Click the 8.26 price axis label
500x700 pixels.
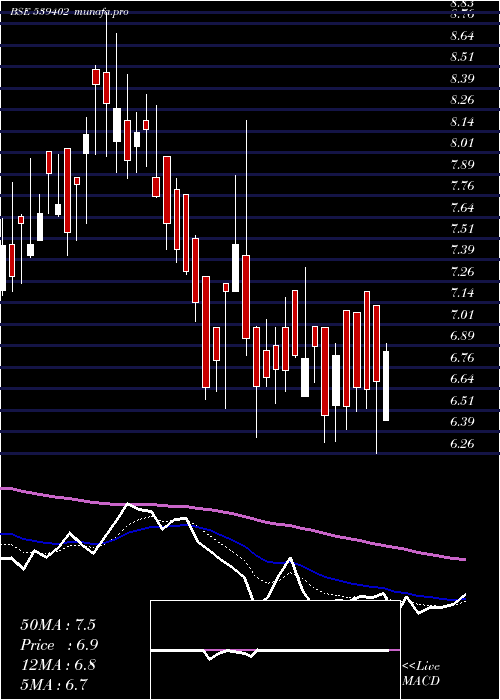pyautogui.click(x=462, y=99)
